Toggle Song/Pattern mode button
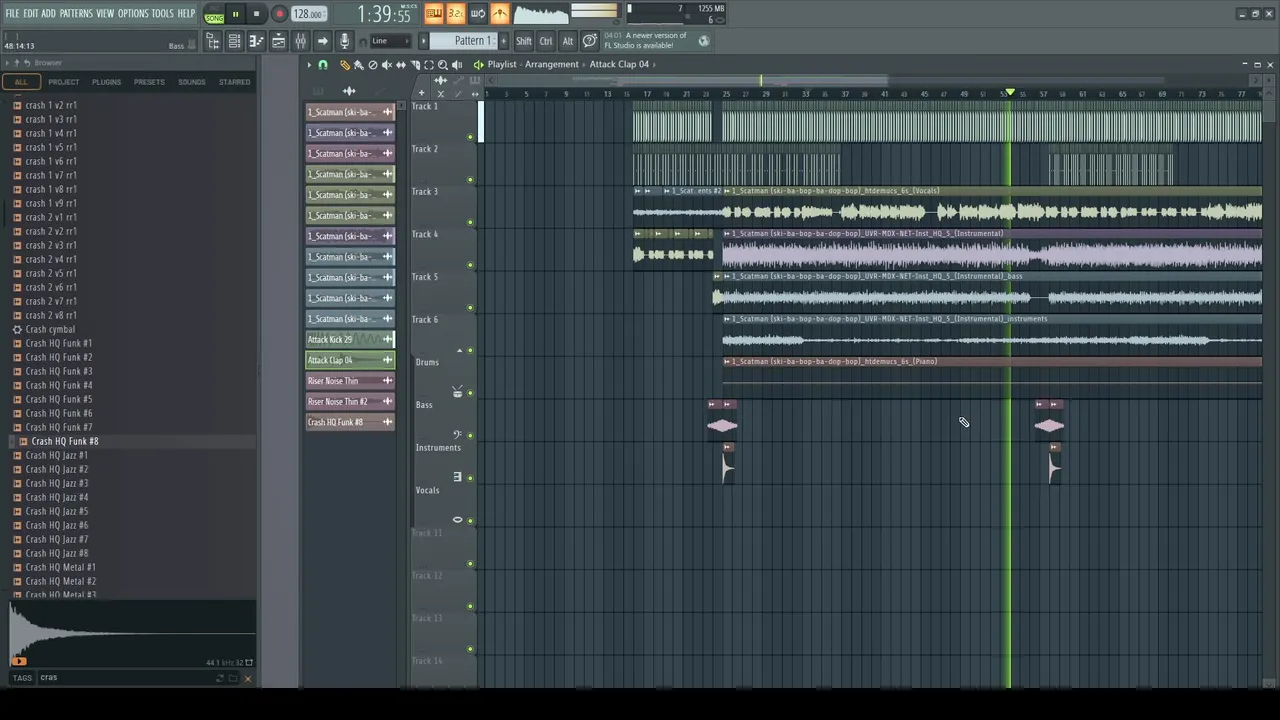Screen dimensions: 1280x720 click(x=214, y=14)
